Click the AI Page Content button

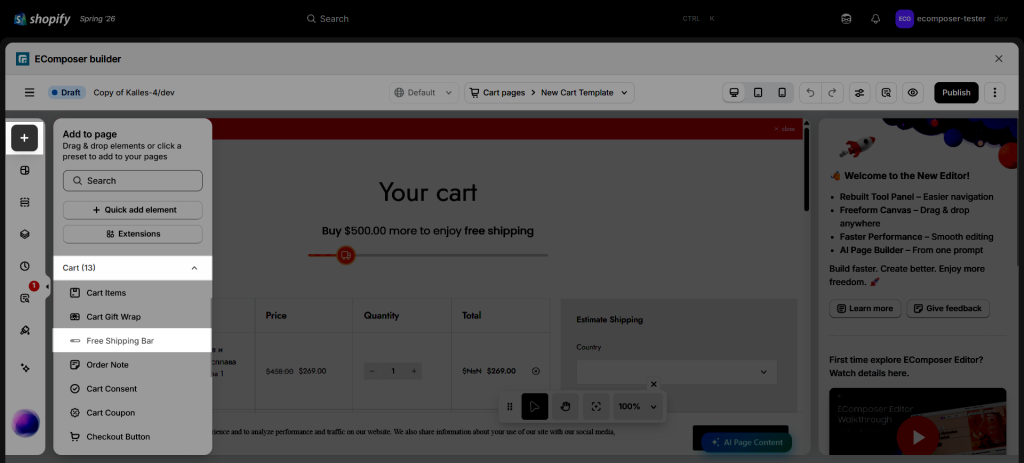pos(746,442)
